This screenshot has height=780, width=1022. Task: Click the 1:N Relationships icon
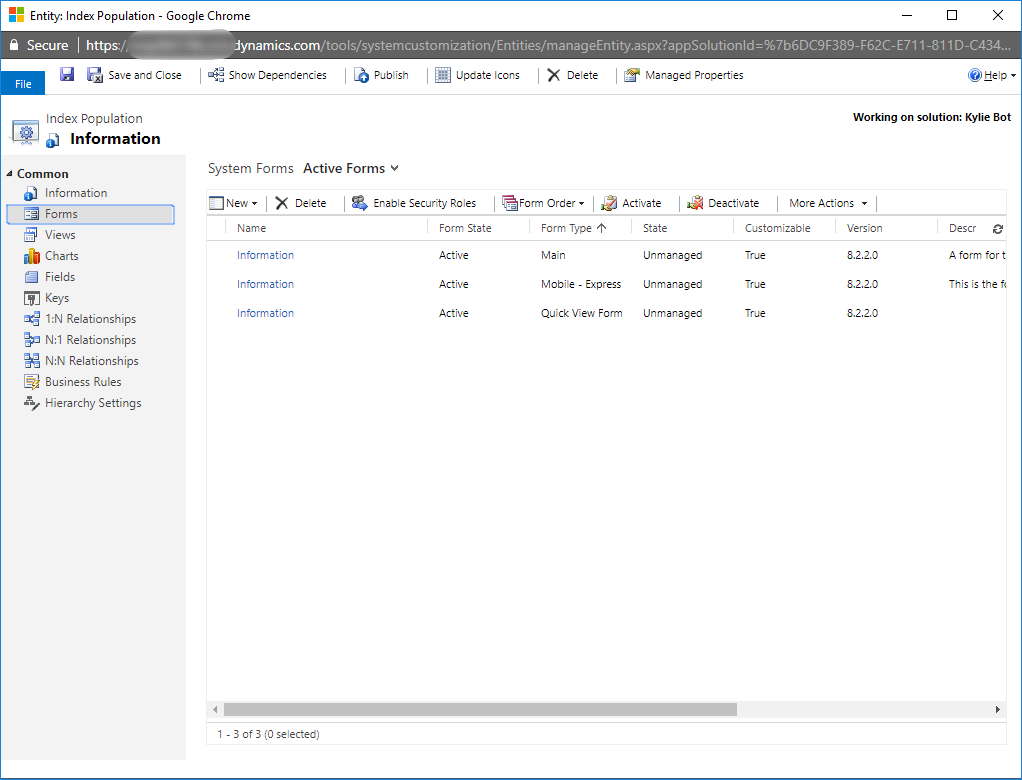point(31,319)
